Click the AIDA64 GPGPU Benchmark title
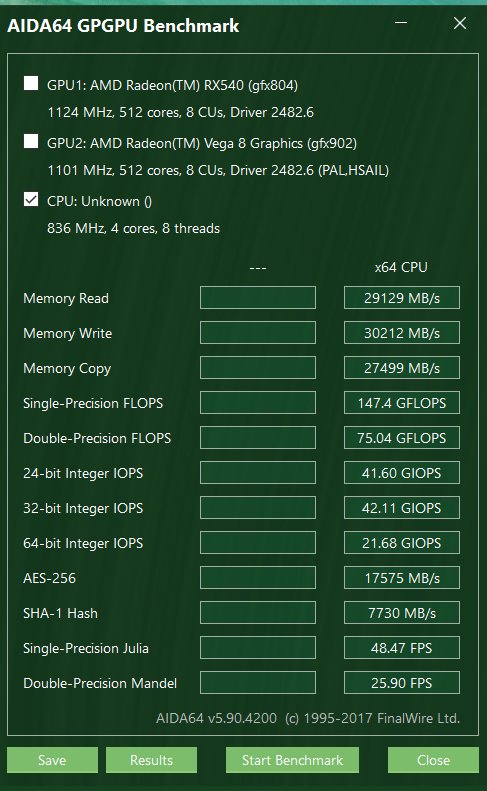Viewport: 487px width, 791px height. click(x=123, y=25)
